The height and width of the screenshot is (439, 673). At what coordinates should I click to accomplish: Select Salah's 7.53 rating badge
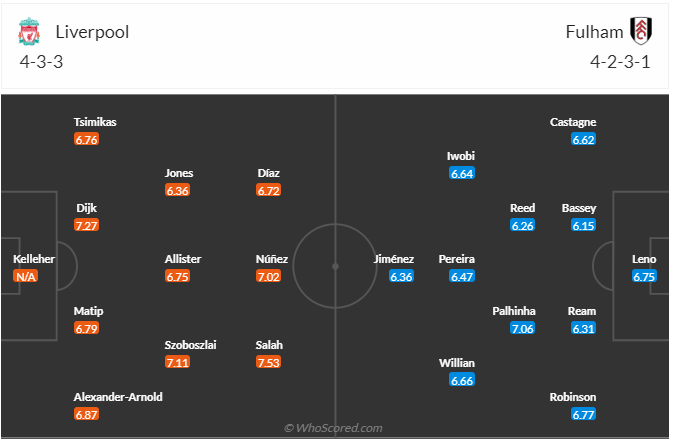pos(269,362)
